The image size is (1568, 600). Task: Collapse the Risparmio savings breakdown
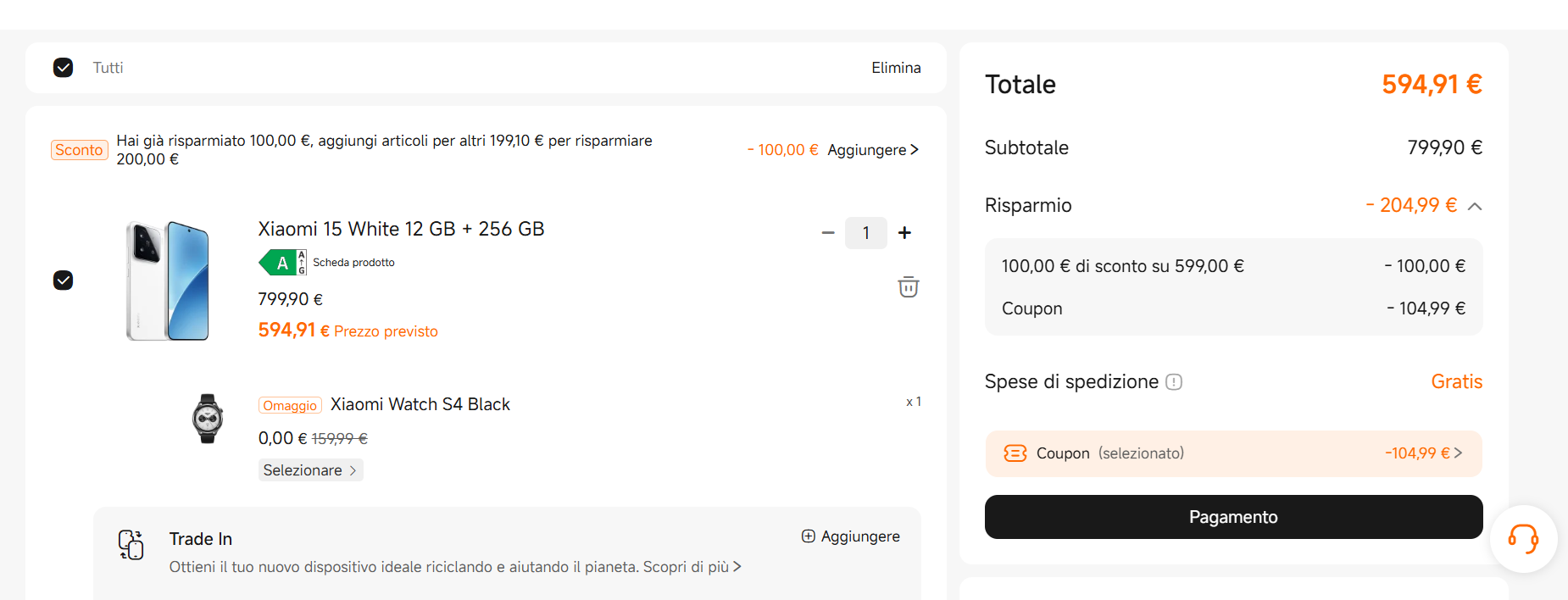coord(1475,206)
